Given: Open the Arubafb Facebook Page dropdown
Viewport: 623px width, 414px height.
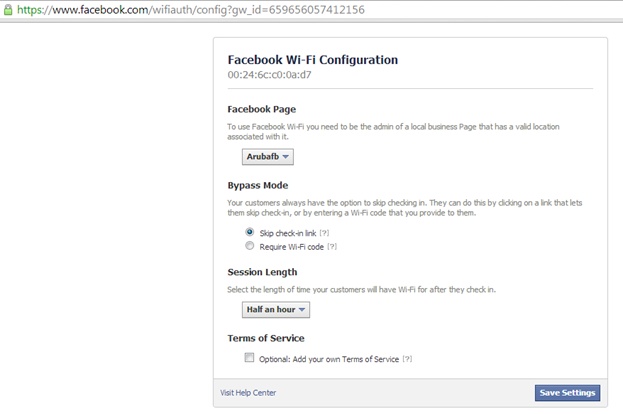Looking at the screenshot, I should [268, 157].
